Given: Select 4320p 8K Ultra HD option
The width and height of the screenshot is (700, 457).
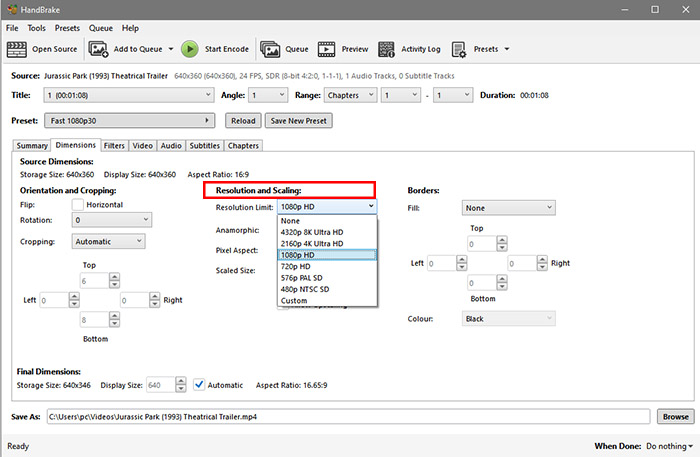Looking at the screenshot, I should pyautogui.click(x=327, y=232).
